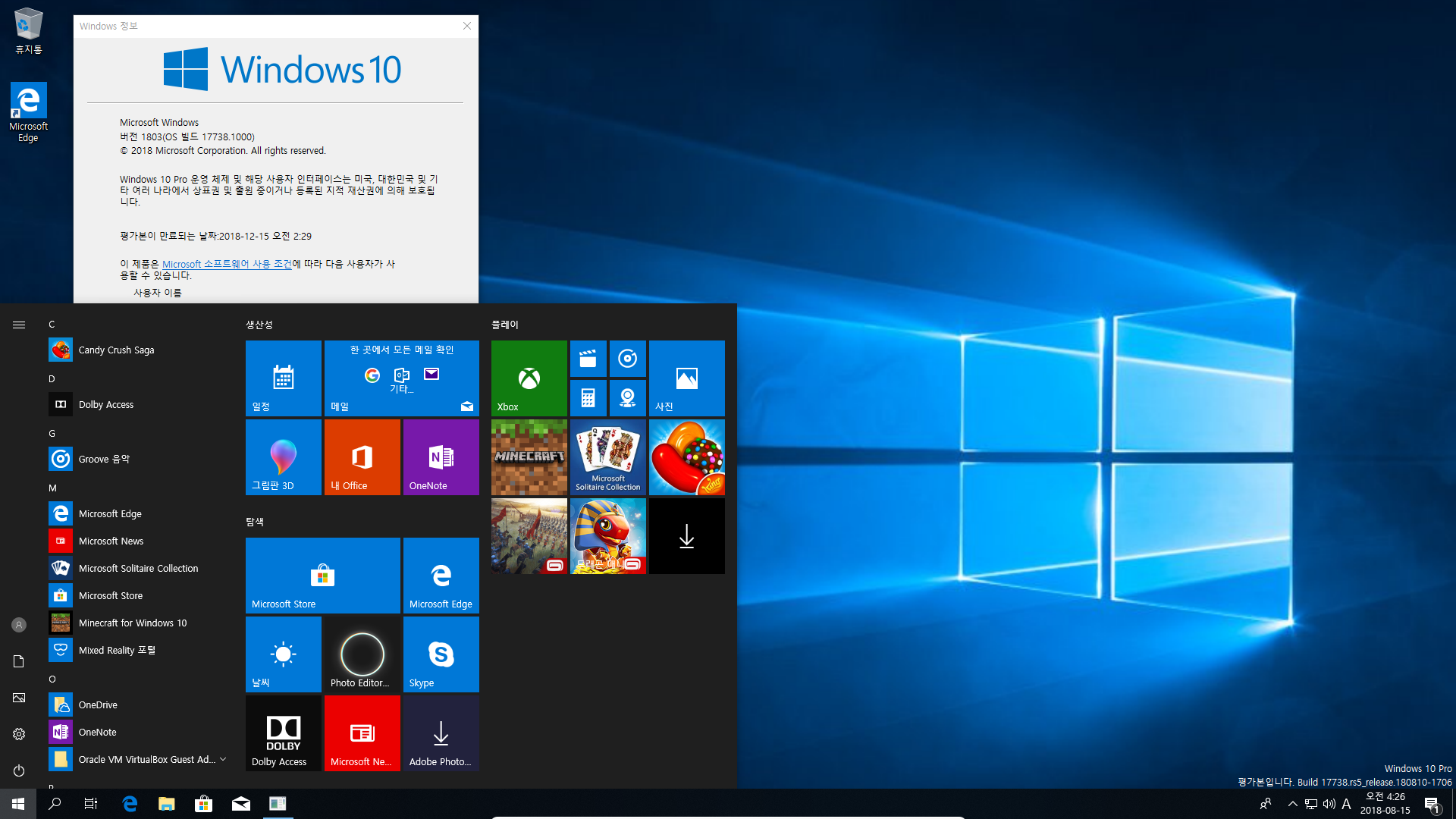Open Minecraft for Windows 10 in list
The height and width of the screenshot is (819, 1456).
140,623
